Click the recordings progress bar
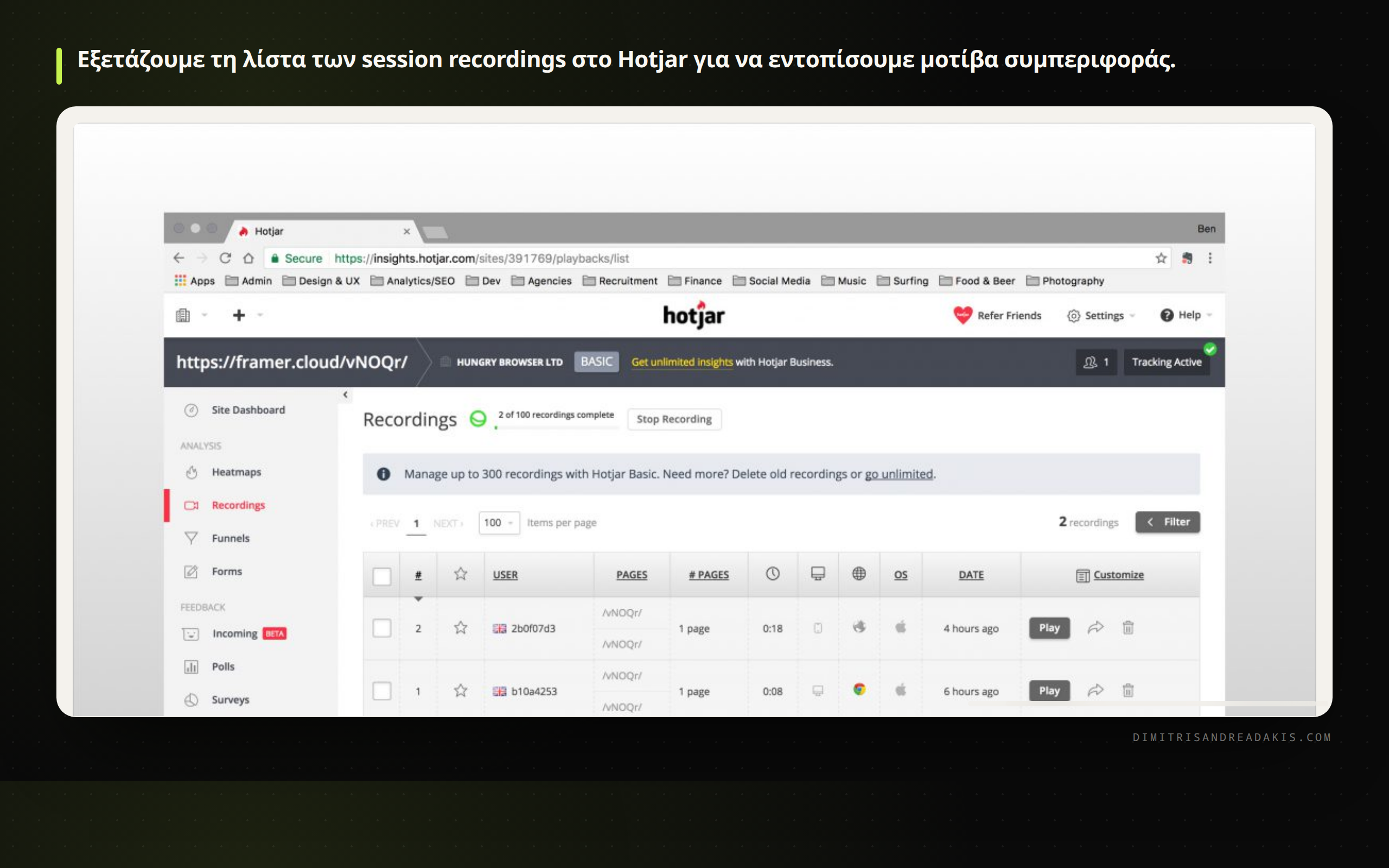The image size is (1389, 868). (557, 427)
